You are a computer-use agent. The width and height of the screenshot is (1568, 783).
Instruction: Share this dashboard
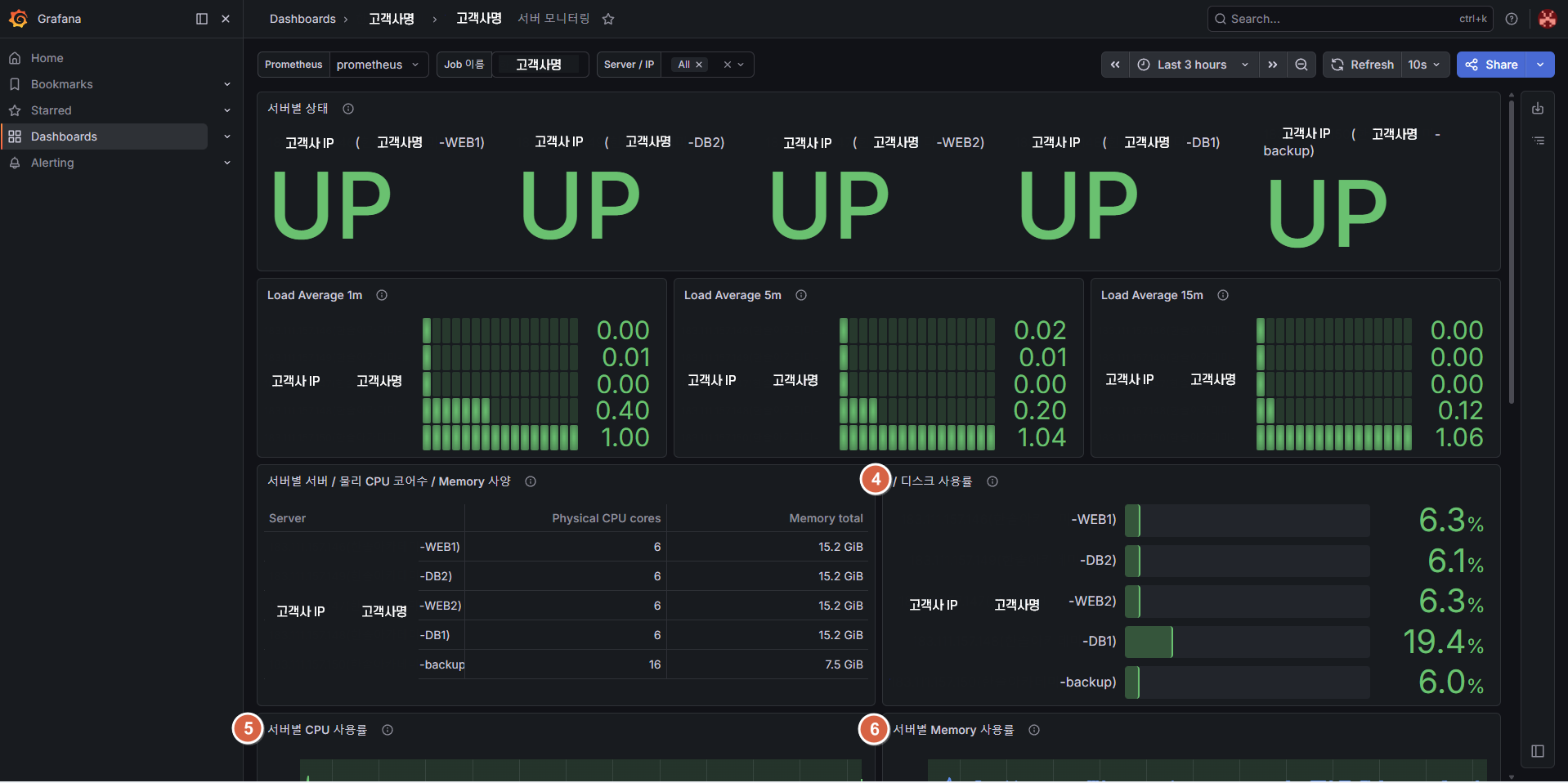[1492, 65]
